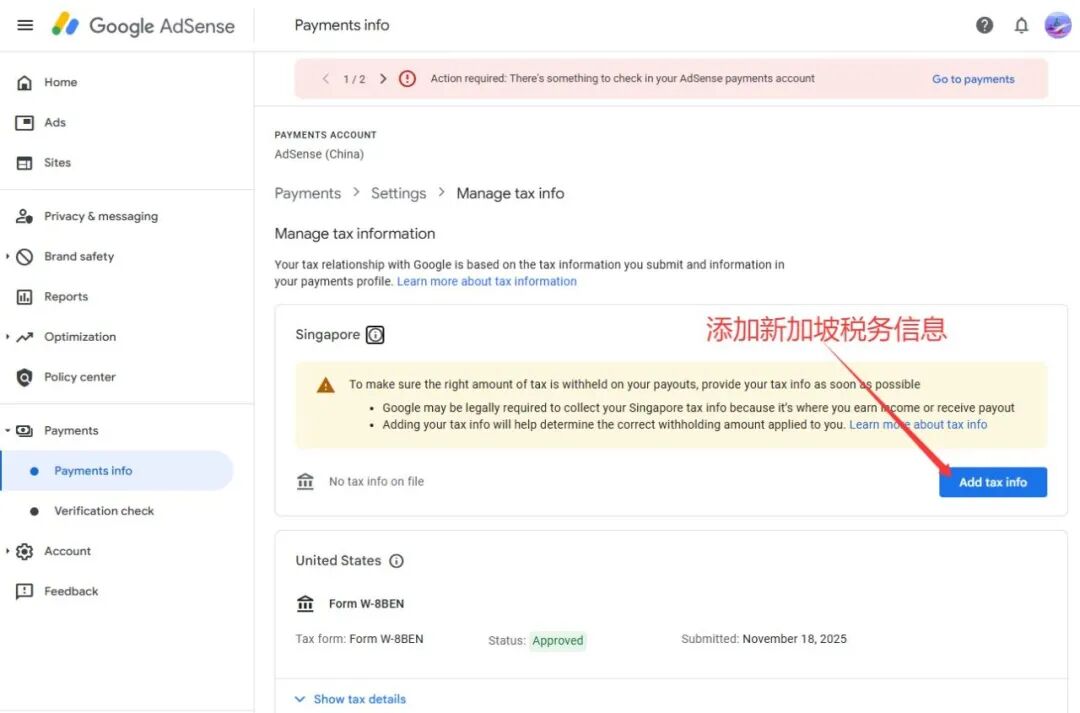Click the Privacy & messaging icon
Screen dimensions: 1080x713
point(24,216)
